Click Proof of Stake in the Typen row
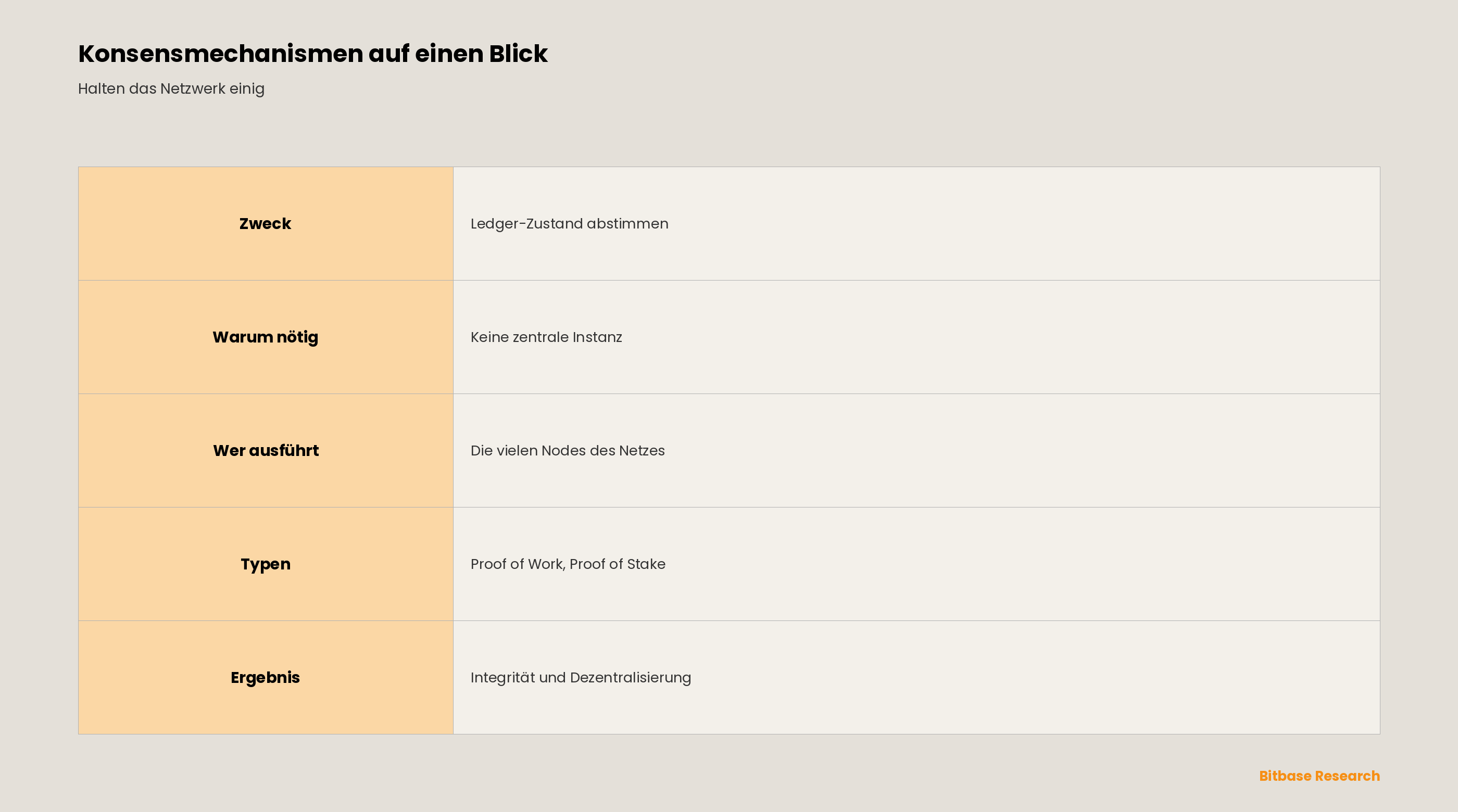This screenshot has width=1458, height=812. pos(618,564)
